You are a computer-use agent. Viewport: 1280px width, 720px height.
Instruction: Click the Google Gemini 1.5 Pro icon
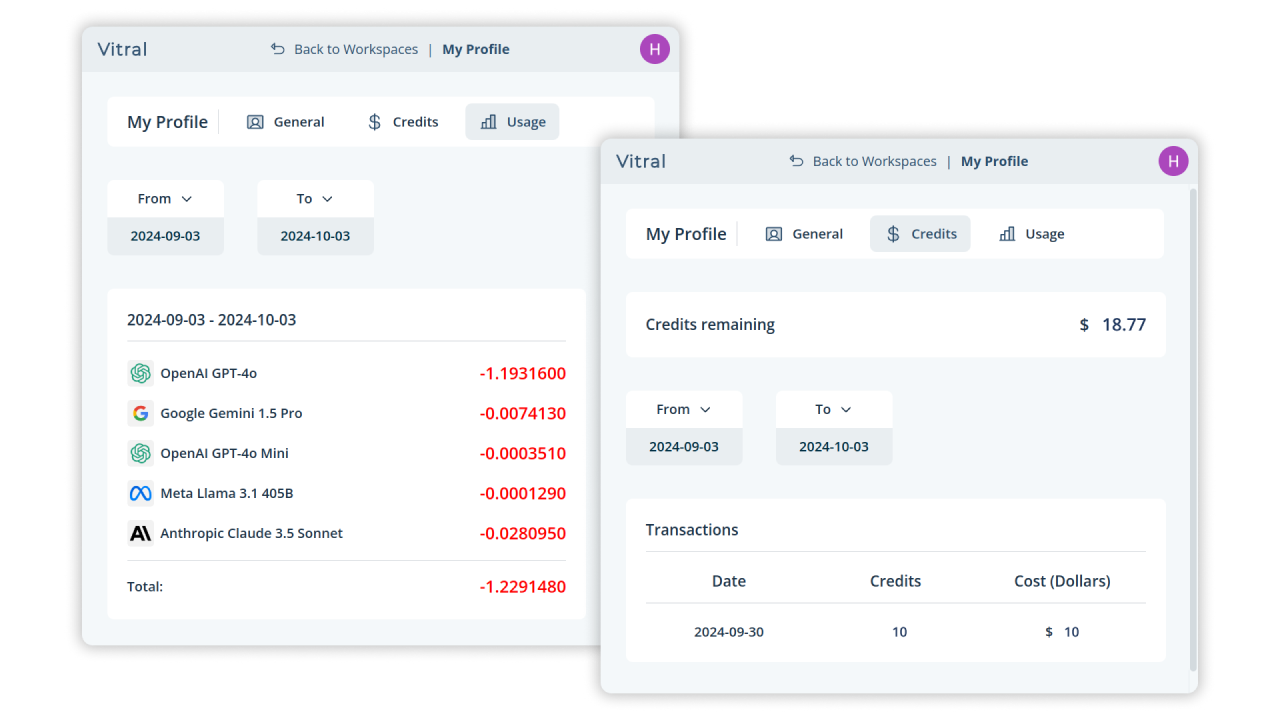(140, 413)
